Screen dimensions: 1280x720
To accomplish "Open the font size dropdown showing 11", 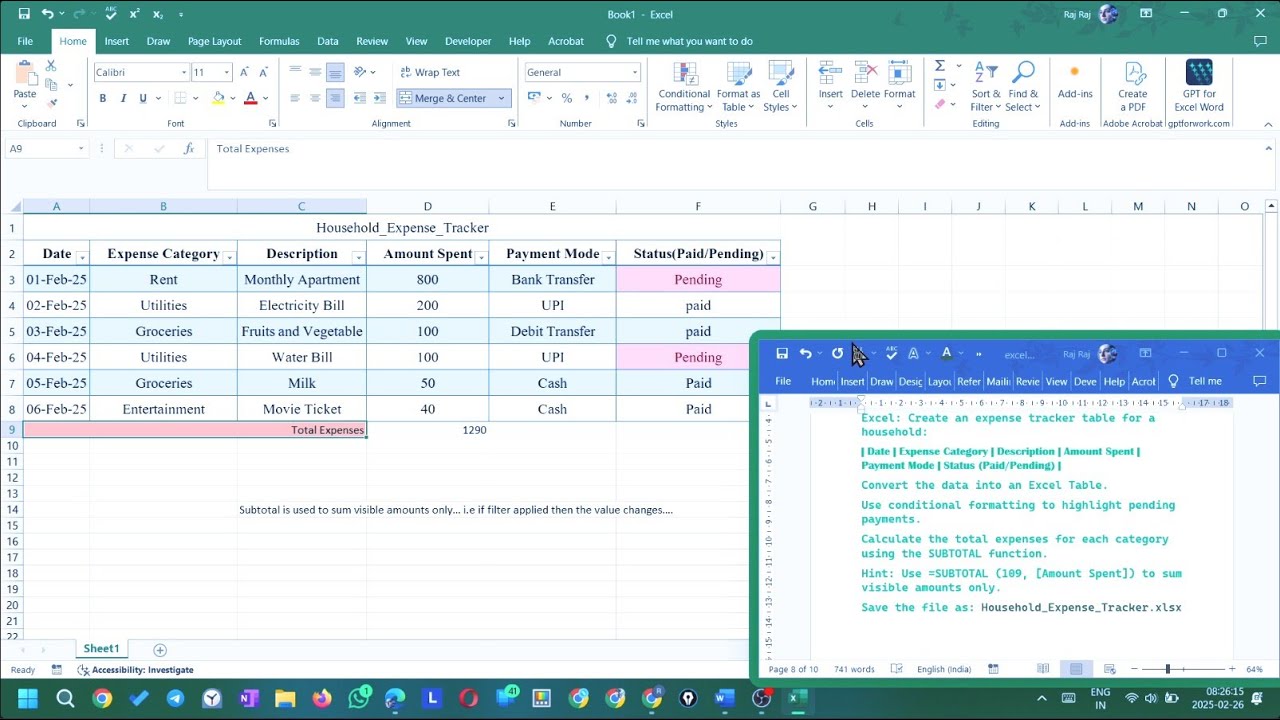I will click(227, 72).
